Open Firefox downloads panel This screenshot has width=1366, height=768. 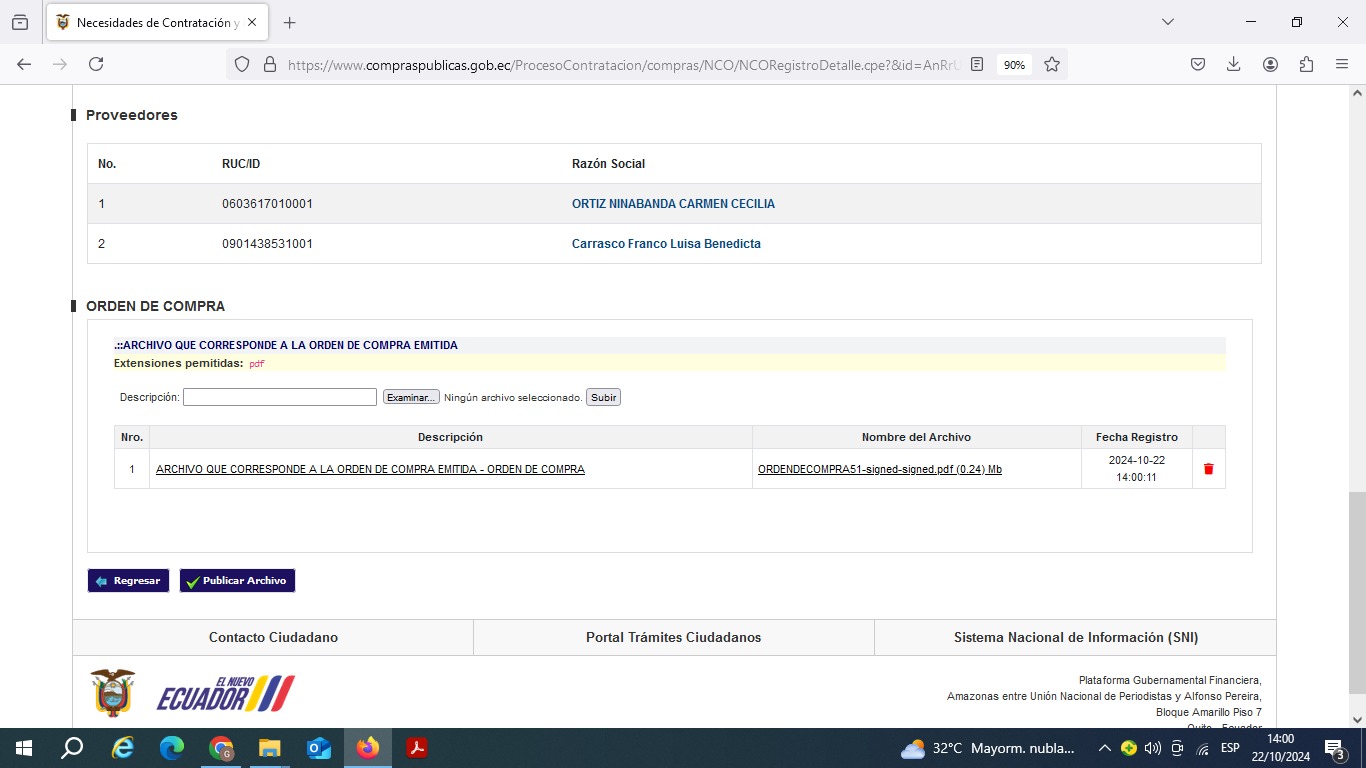pos(1233,64)
